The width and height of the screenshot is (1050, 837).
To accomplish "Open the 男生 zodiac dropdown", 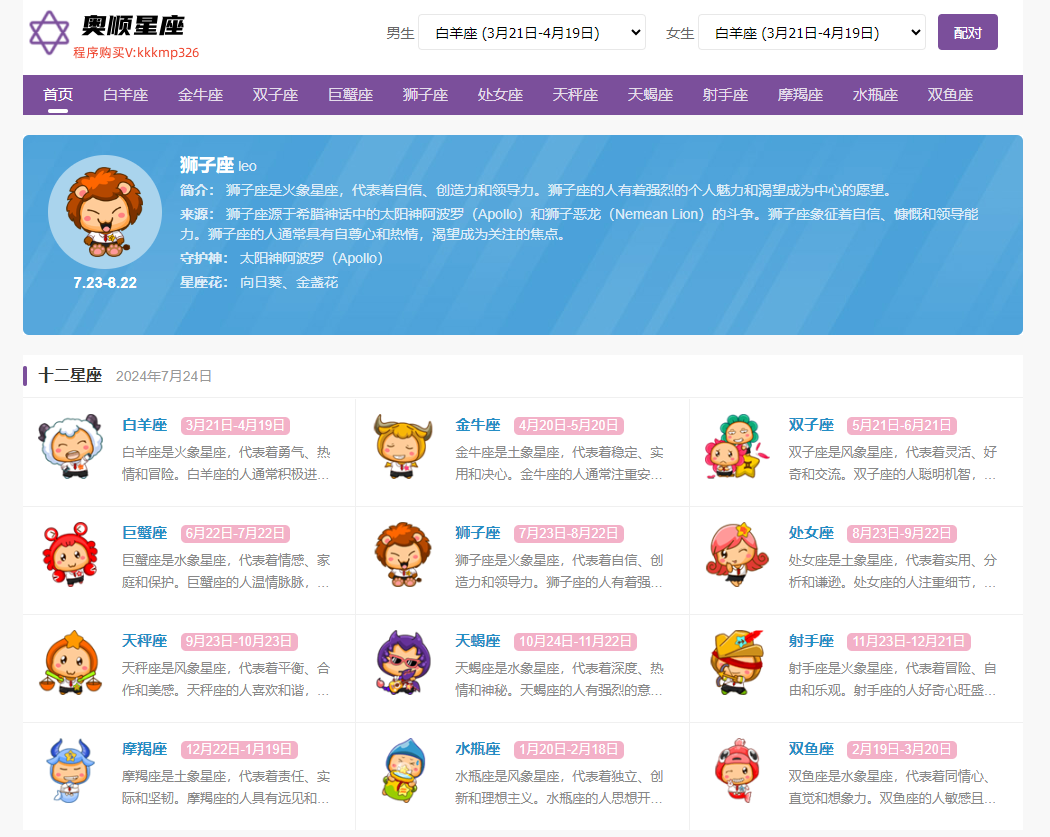I will (531, 31).
